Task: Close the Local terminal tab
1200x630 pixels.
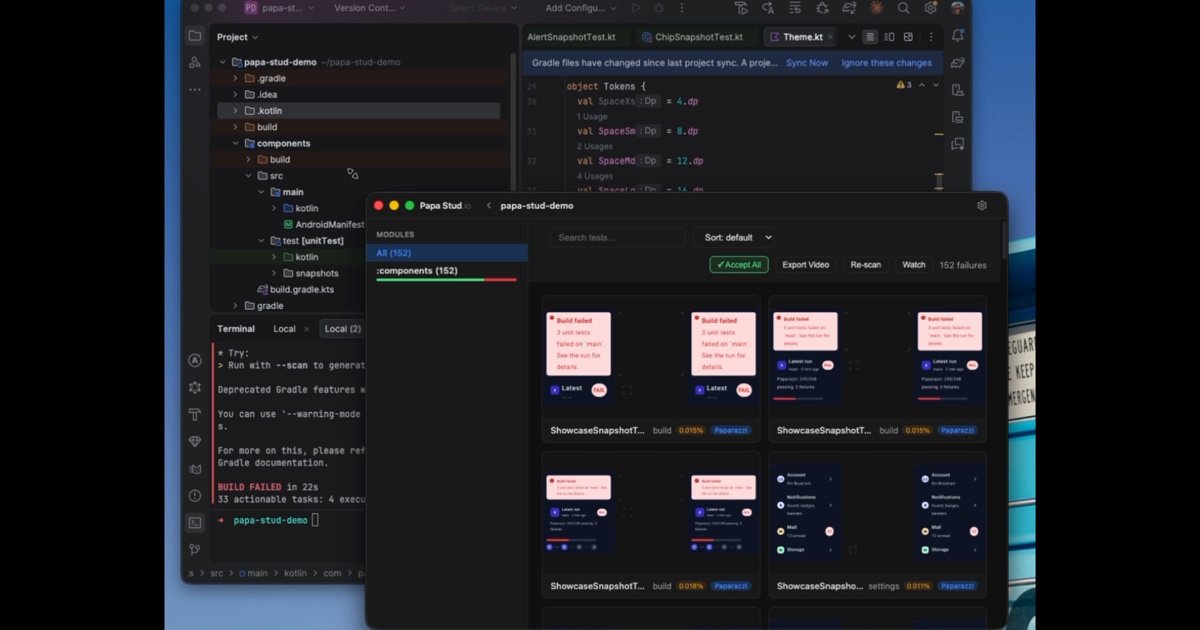Action: pyautogui.click(x=307, y=329)
